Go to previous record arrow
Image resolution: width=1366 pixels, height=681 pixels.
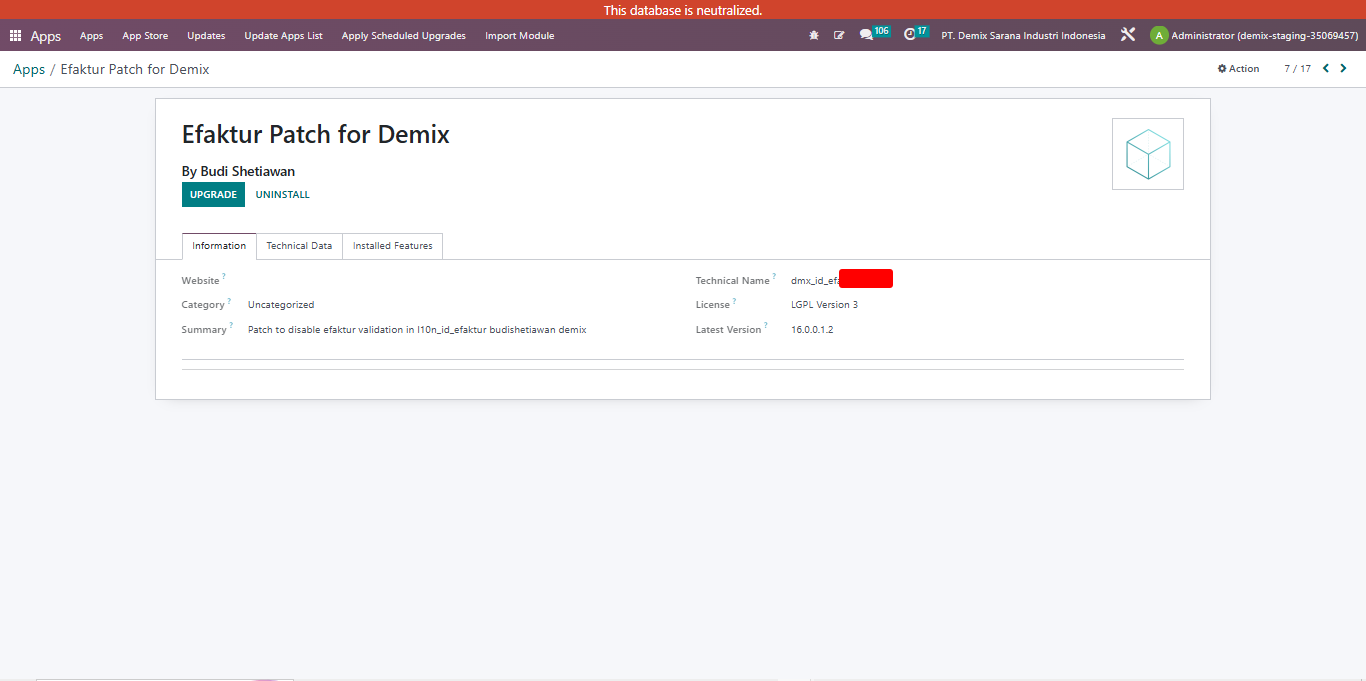(1326, 69)
